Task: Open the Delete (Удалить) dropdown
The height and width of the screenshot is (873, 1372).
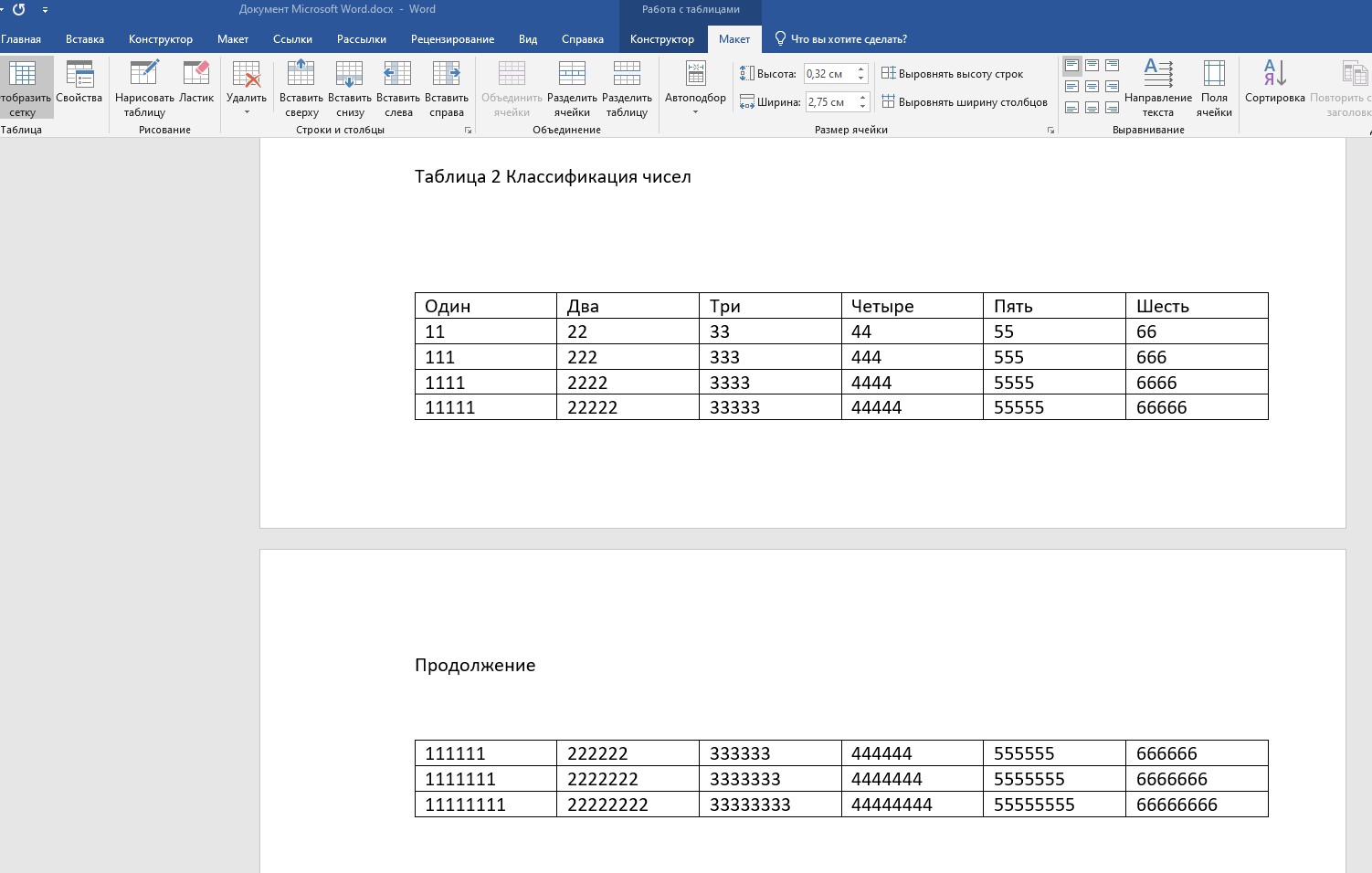Action: (247, 88)
